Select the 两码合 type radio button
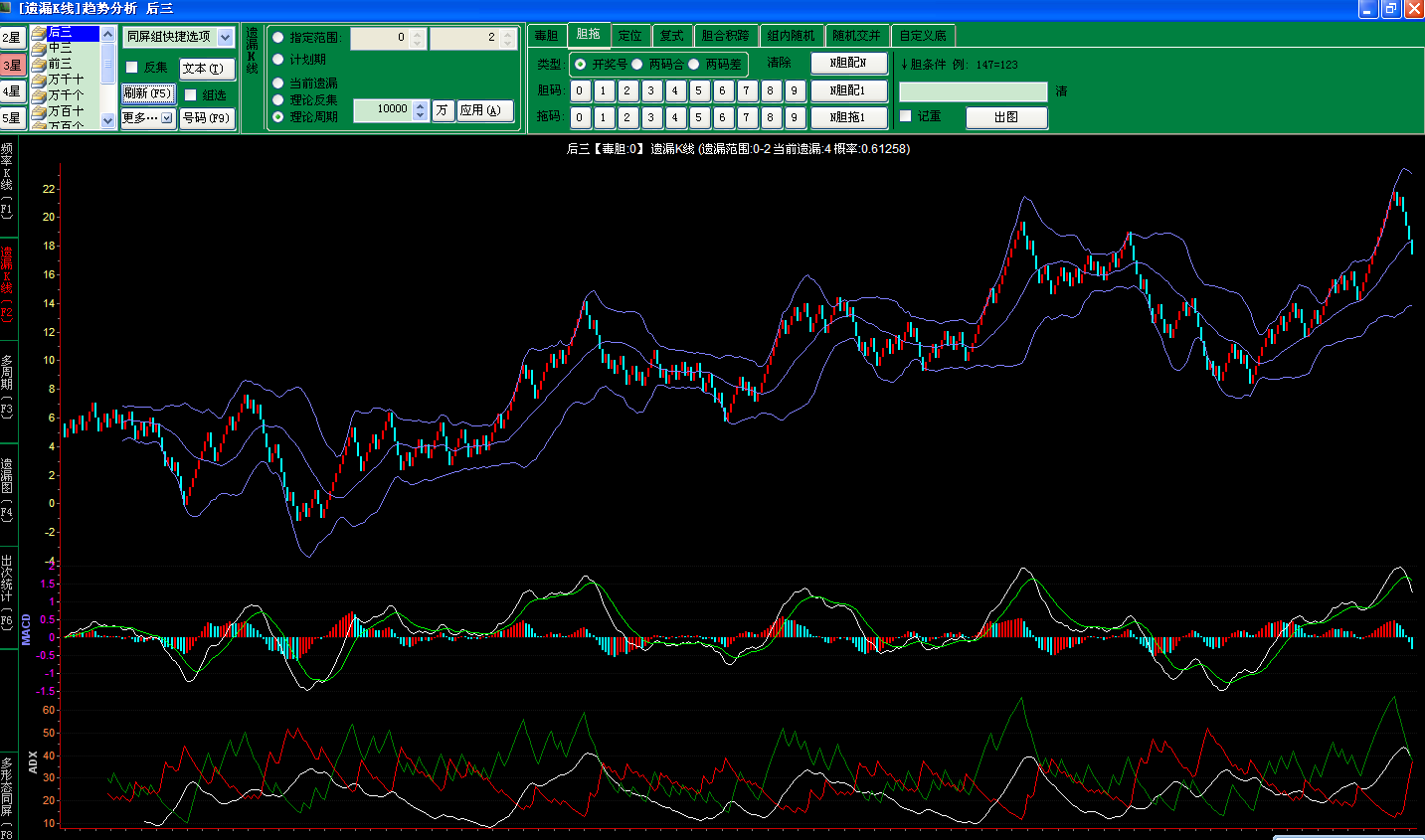 click(637, 65)
